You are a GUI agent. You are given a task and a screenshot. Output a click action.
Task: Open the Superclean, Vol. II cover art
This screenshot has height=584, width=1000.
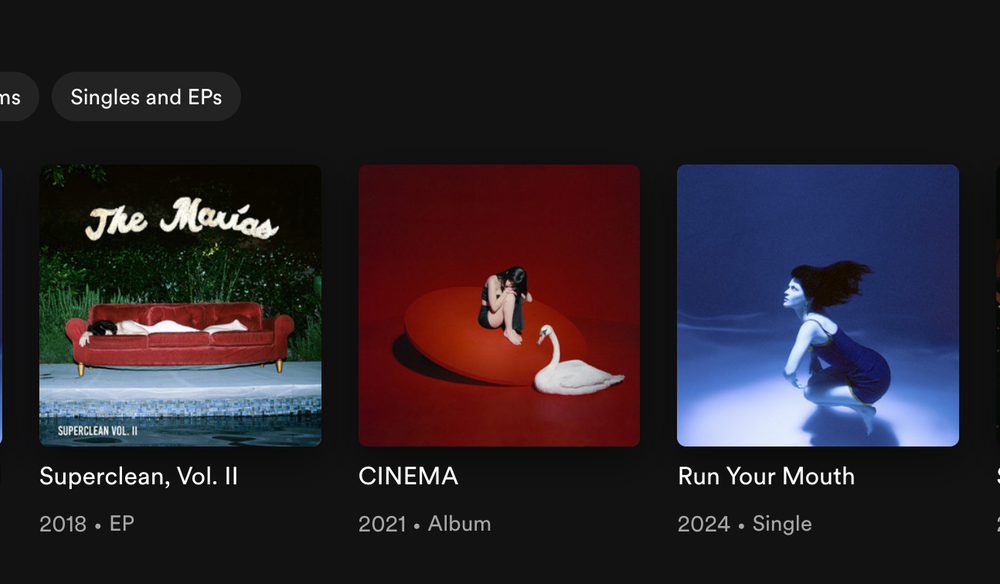180,305
